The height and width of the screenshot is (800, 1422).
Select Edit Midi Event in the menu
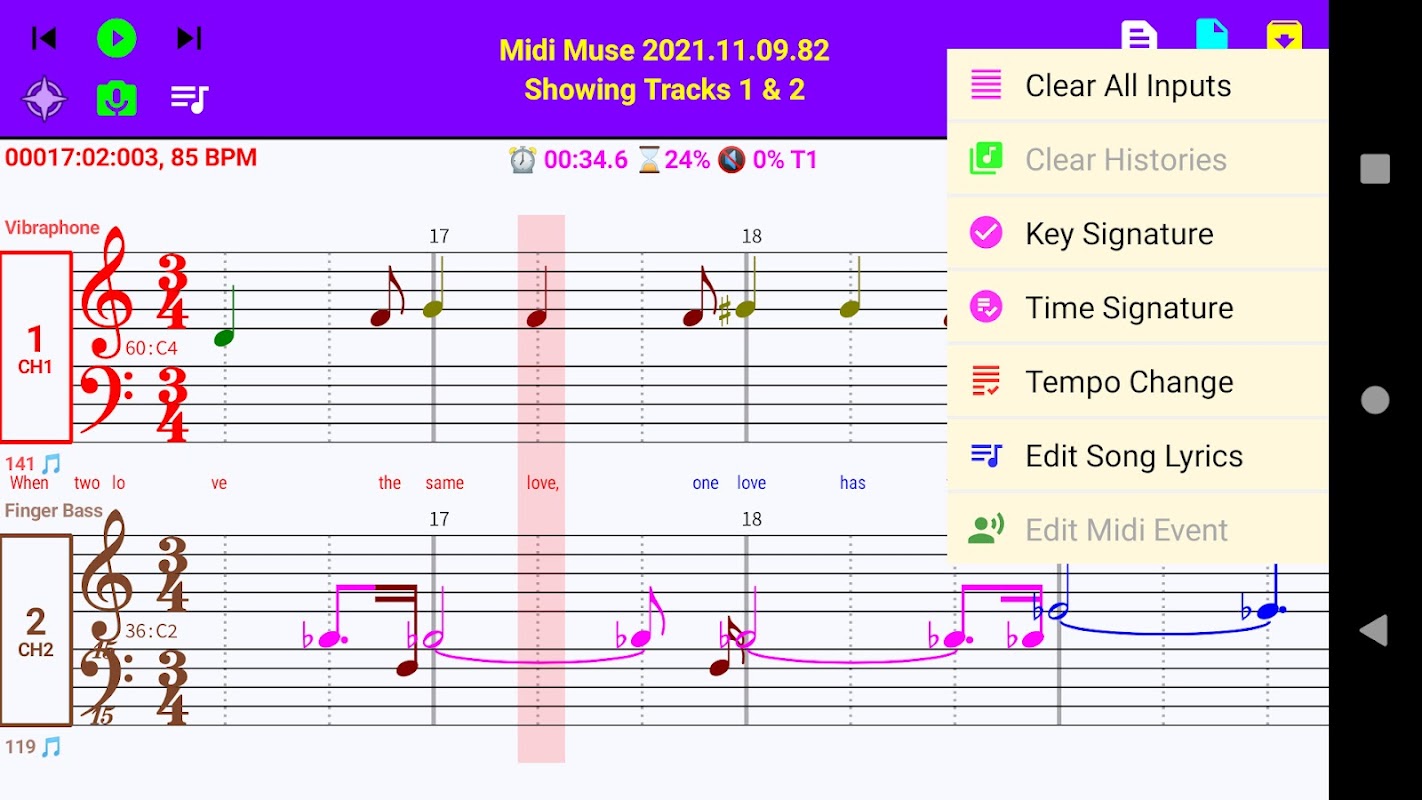pos(1138,530)
